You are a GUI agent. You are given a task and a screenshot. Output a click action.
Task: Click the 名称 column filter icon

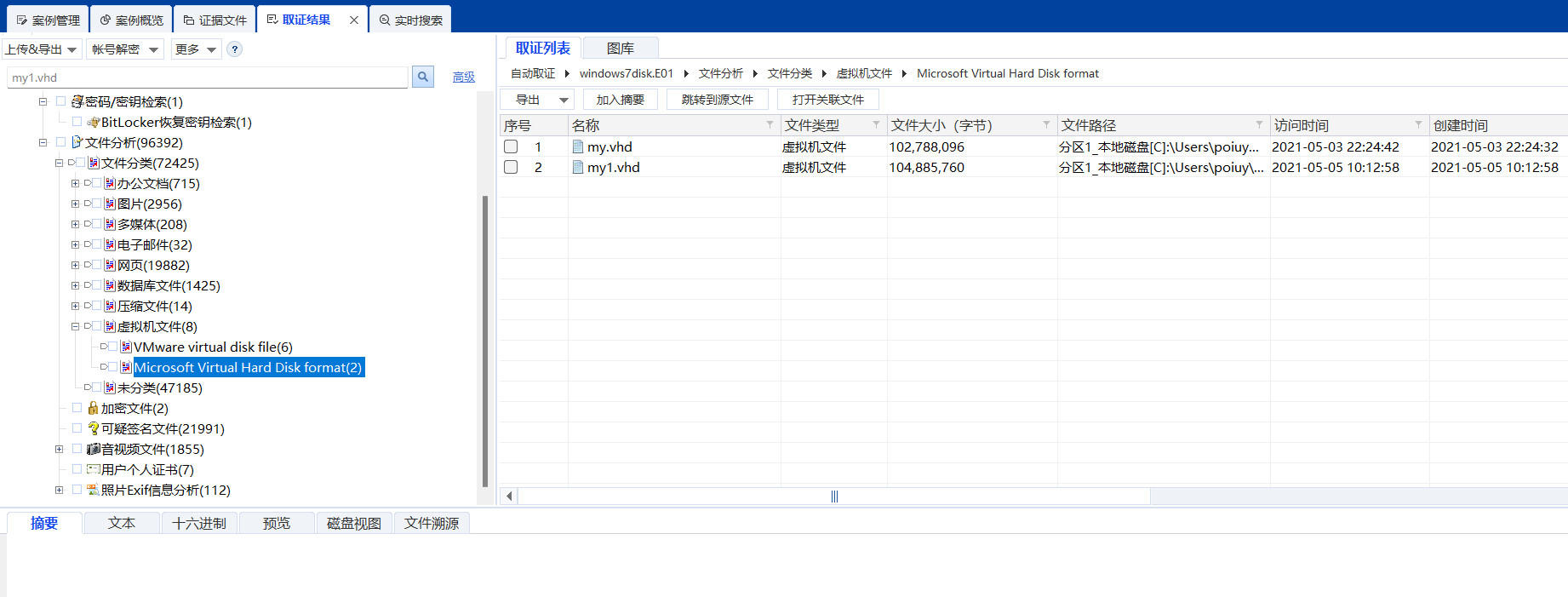pyautogui.click(x=770, y=124)
